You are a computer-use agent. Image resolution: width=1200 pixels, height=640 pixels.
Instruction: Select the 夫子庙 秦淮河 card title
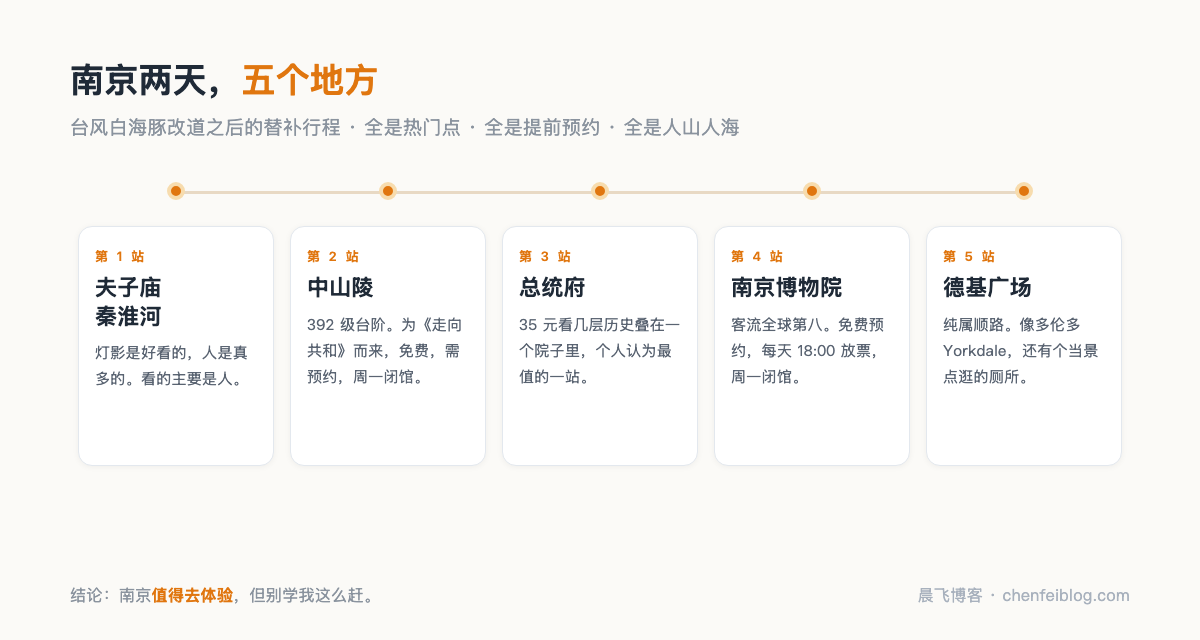click(128, 302)
